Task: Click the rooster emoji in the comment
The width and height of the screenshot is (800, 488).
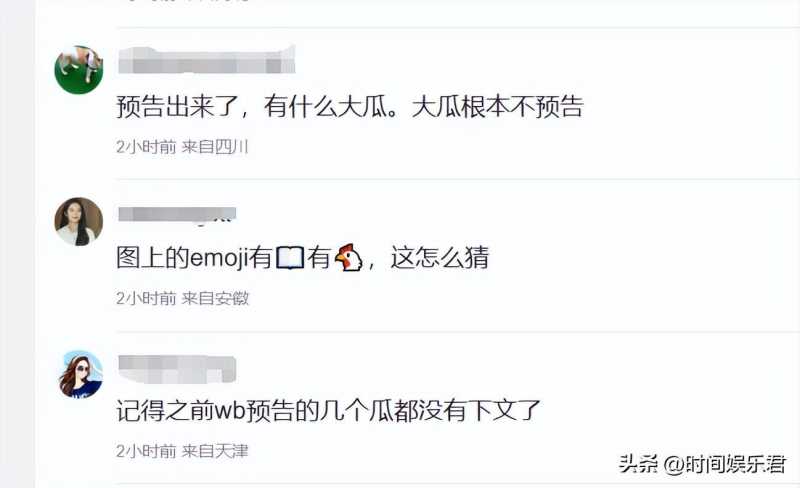Action: [x=348, y=257]
